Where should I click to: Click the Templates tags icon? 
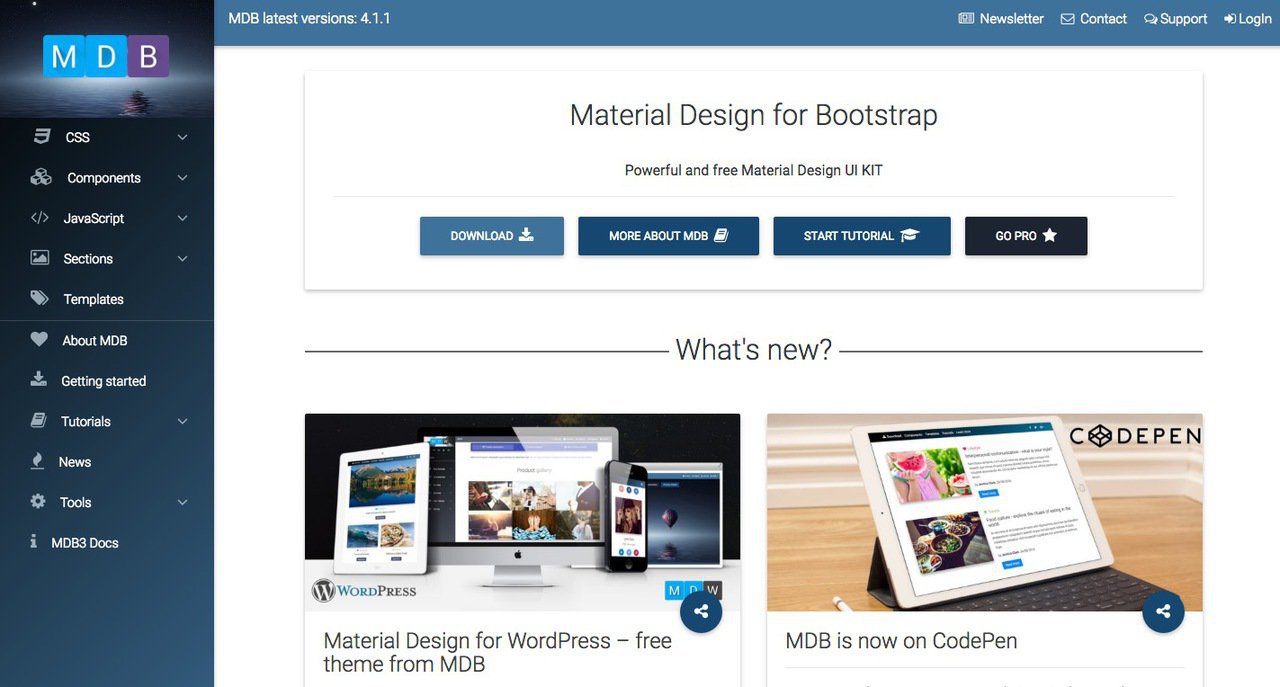point(40,298)
